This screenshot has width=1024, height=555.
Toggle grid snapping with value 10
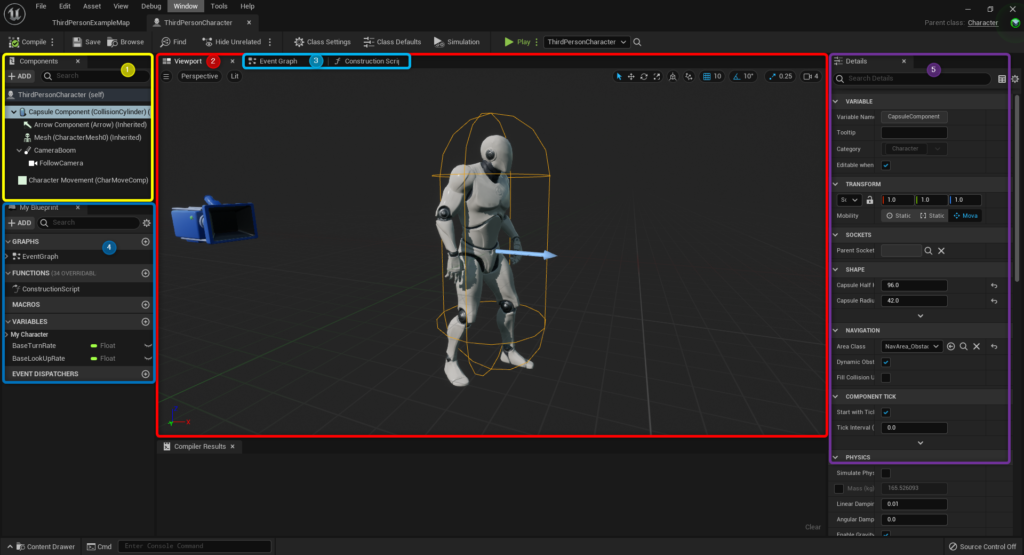[x=712, y=76]
